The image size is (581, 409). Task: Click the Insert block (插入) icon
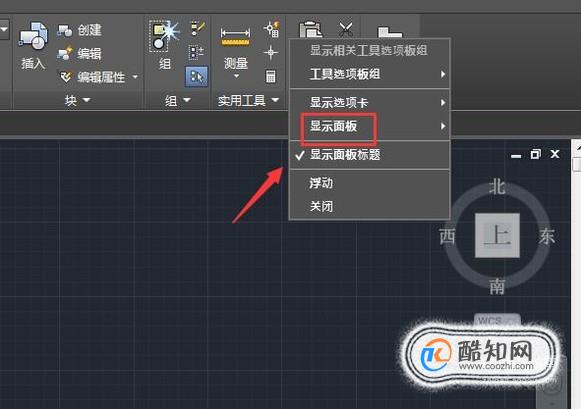33,36
